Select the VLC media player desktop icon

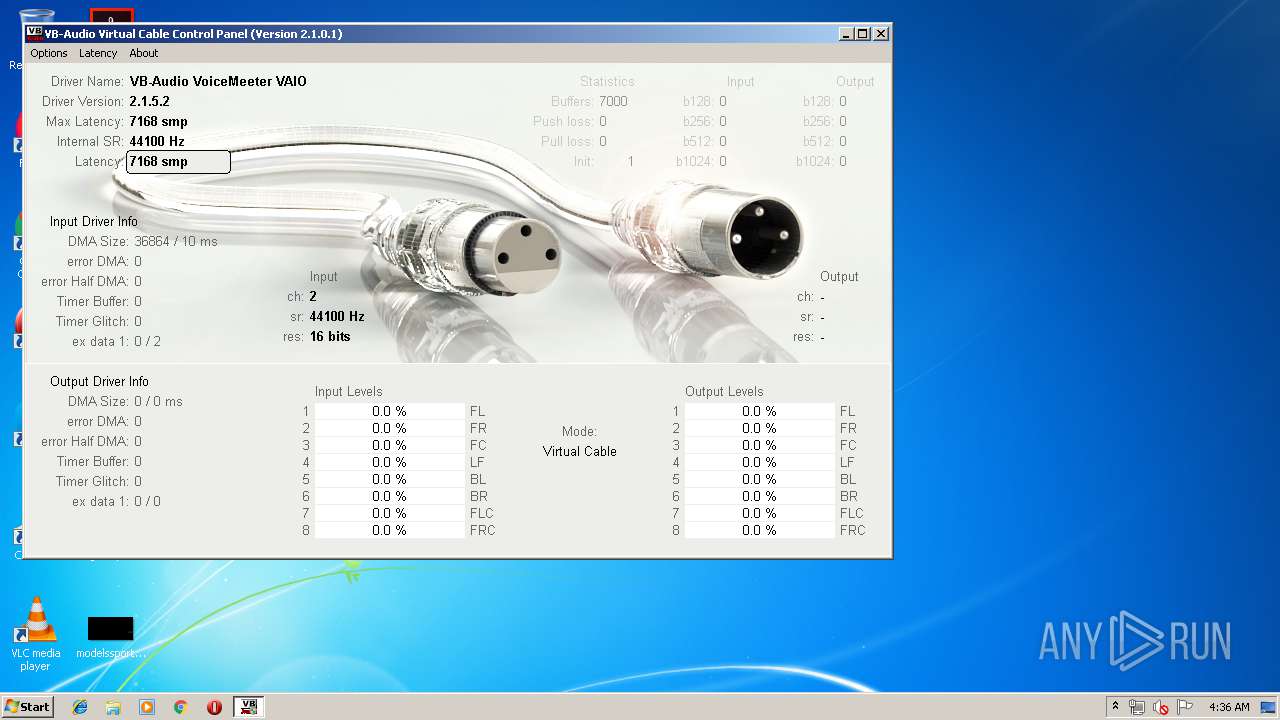point(36,634)
